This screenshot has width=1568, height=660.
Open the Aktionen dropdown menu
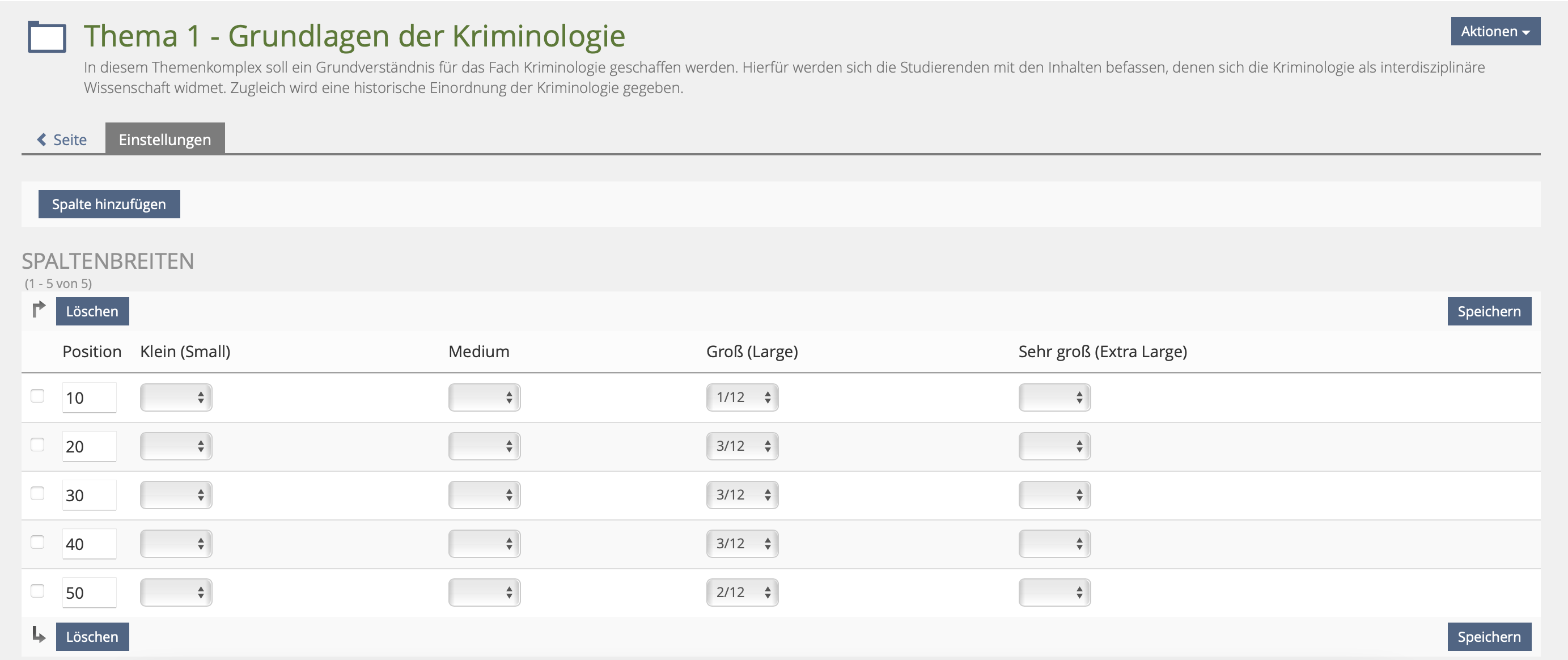click(x=1495, y=31)
